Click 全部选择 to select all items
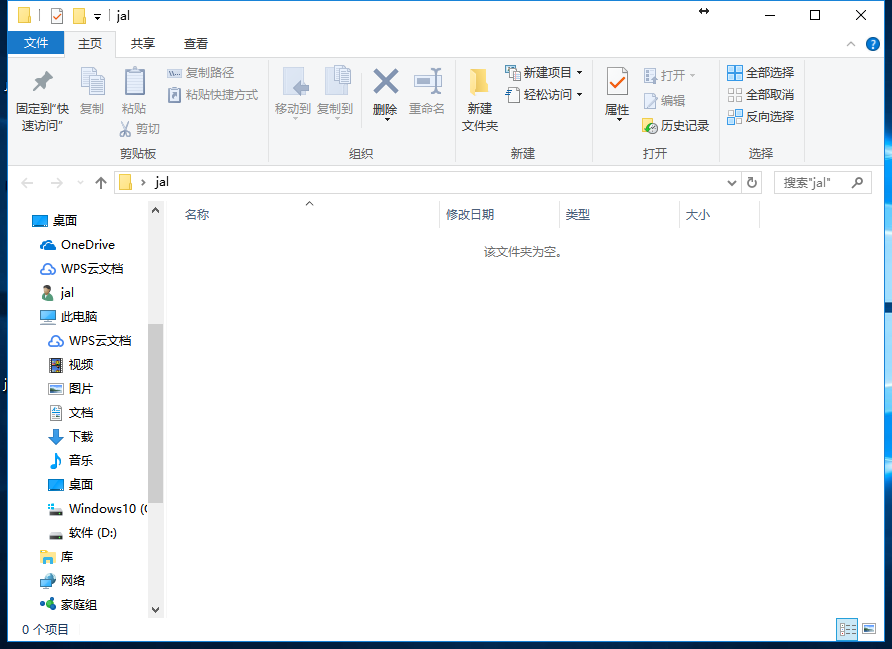Viewport: 892px width, 649px height. (x=763, y=71)
